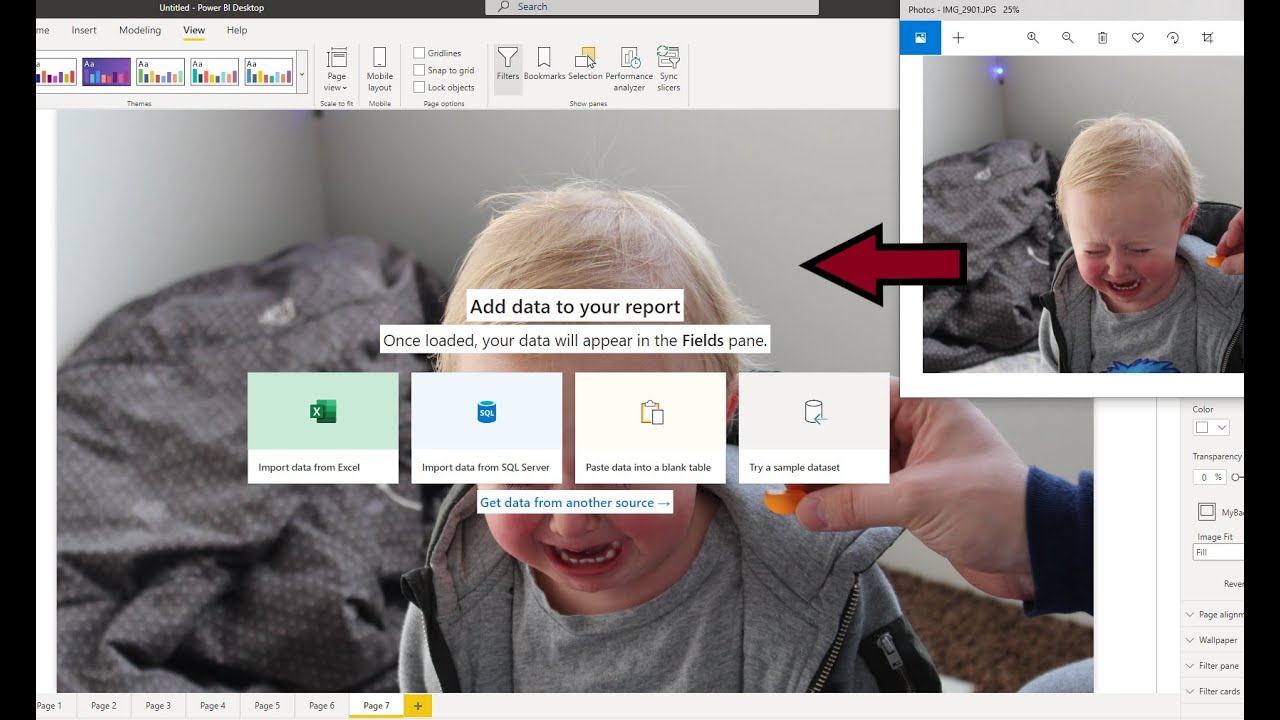This screenshot has height=720, width=1280.
Task: Open the Help ribbon tab
Action: (237, 30)
